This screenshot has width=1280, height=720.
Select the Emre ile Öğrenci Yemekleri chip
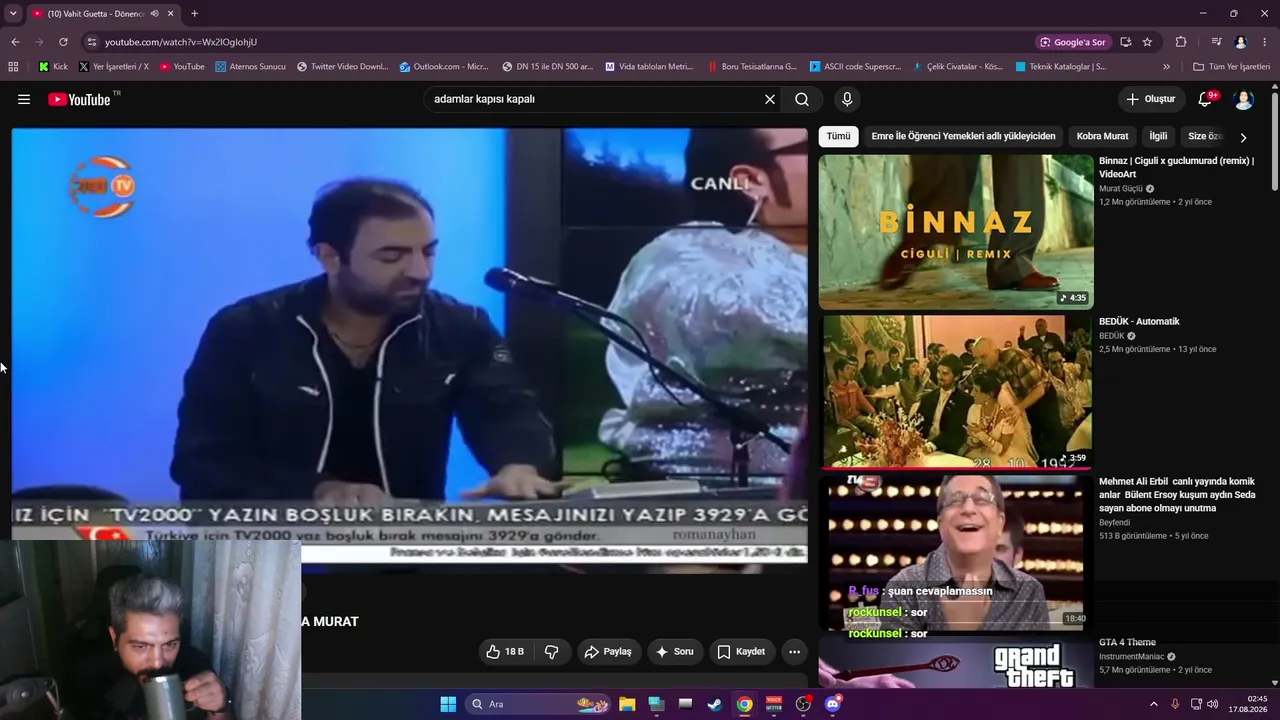[963, 136]
